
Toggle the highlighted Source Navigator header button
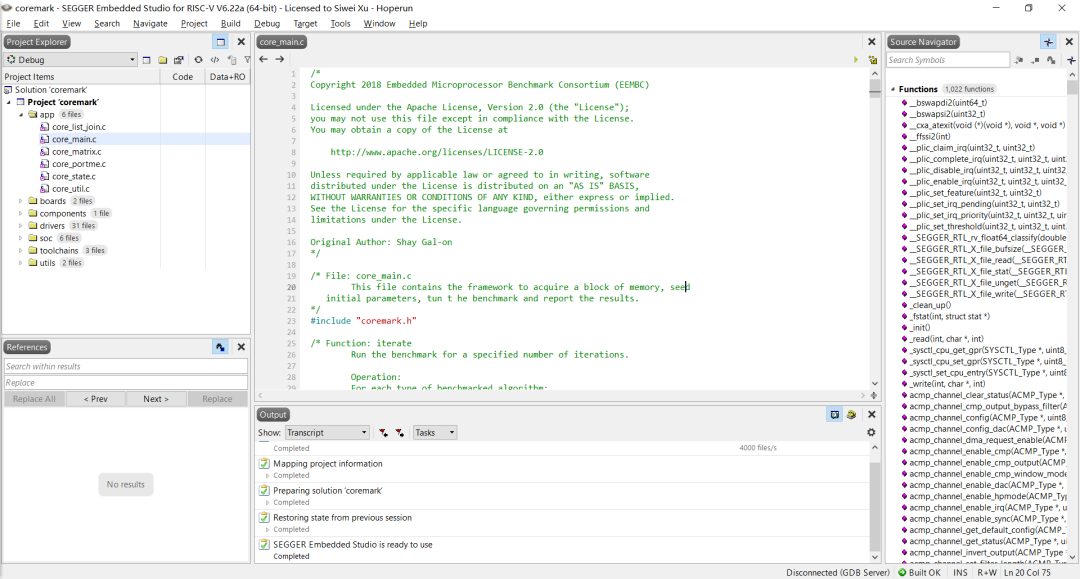(x=1047, y=42)
